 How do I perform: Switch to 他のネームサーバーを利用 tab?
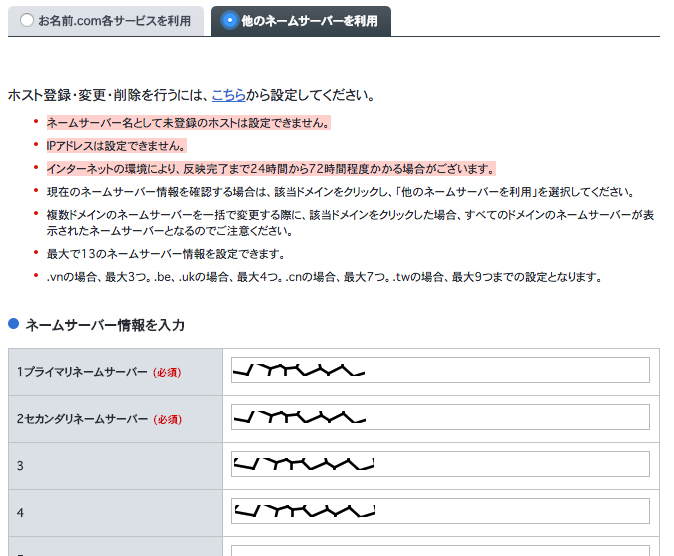(x=301, y=21)
